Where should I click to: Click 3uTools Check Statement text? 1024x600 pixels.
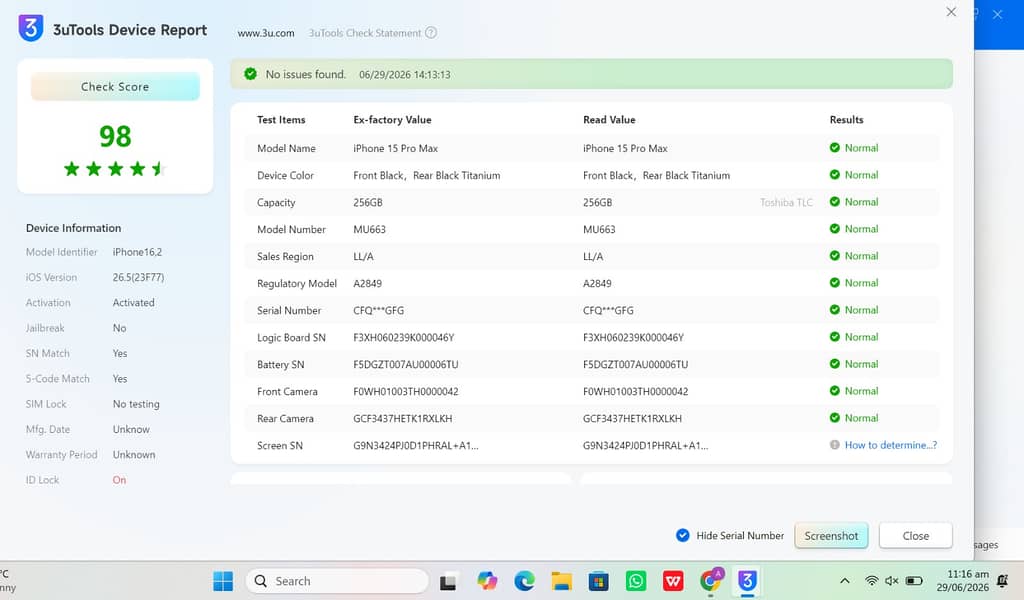click(365, 33)
